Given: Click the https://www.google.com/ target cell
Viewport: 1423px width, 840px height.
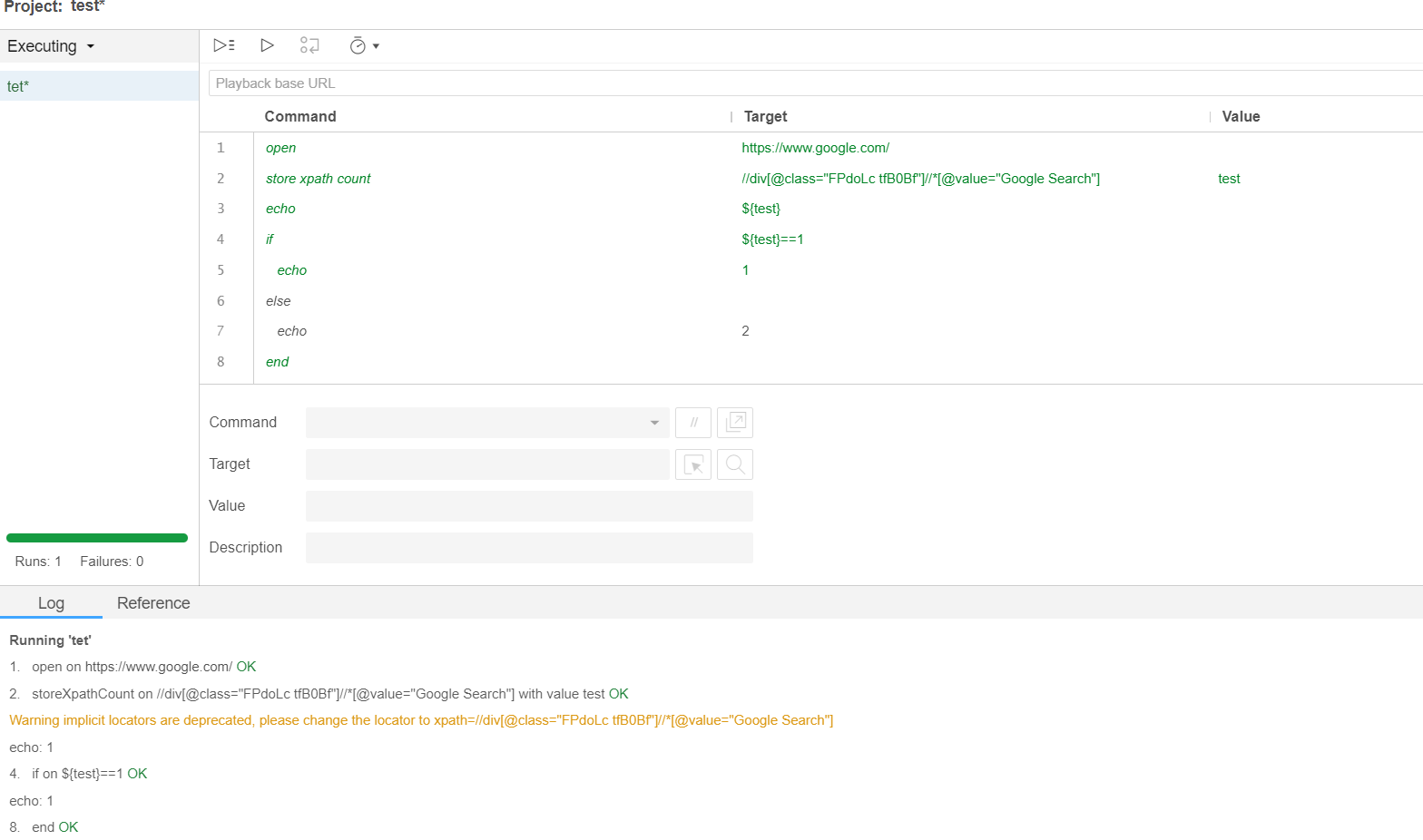Looking at the screenshot, I should coord(815,148).
